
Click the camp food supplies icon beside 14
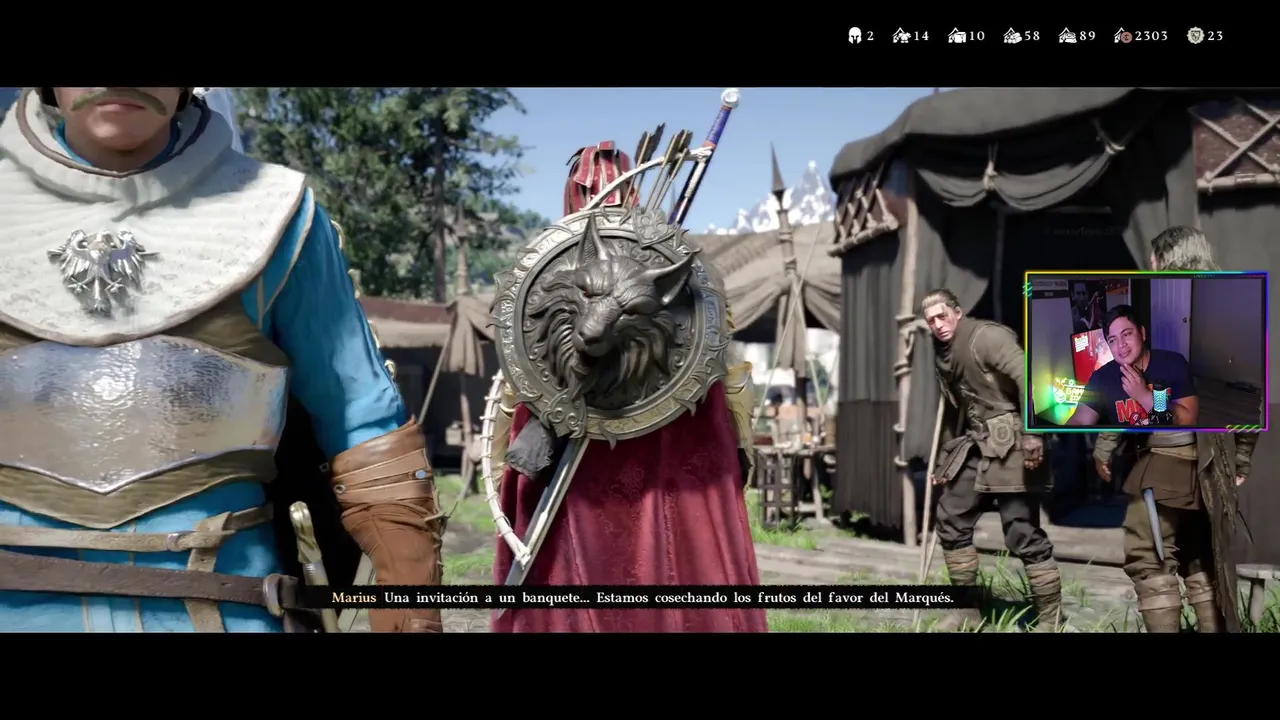tap(901, 35)
